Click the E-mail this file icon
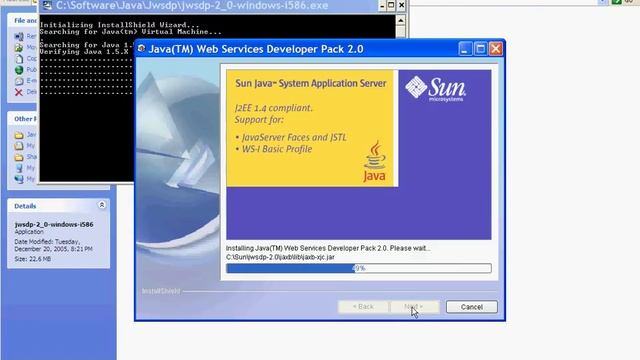The height and width of the screenshot is (360, 640). click(x=19, y=81)
